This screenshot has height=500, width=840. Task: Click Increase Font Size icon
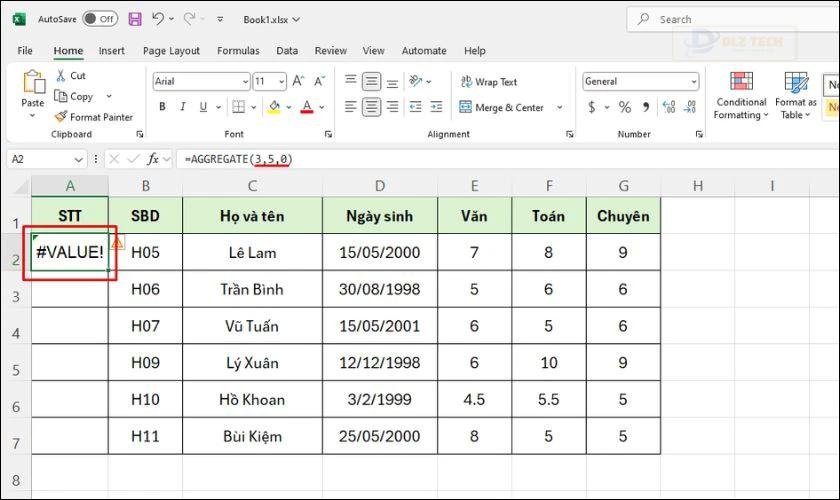298,81
